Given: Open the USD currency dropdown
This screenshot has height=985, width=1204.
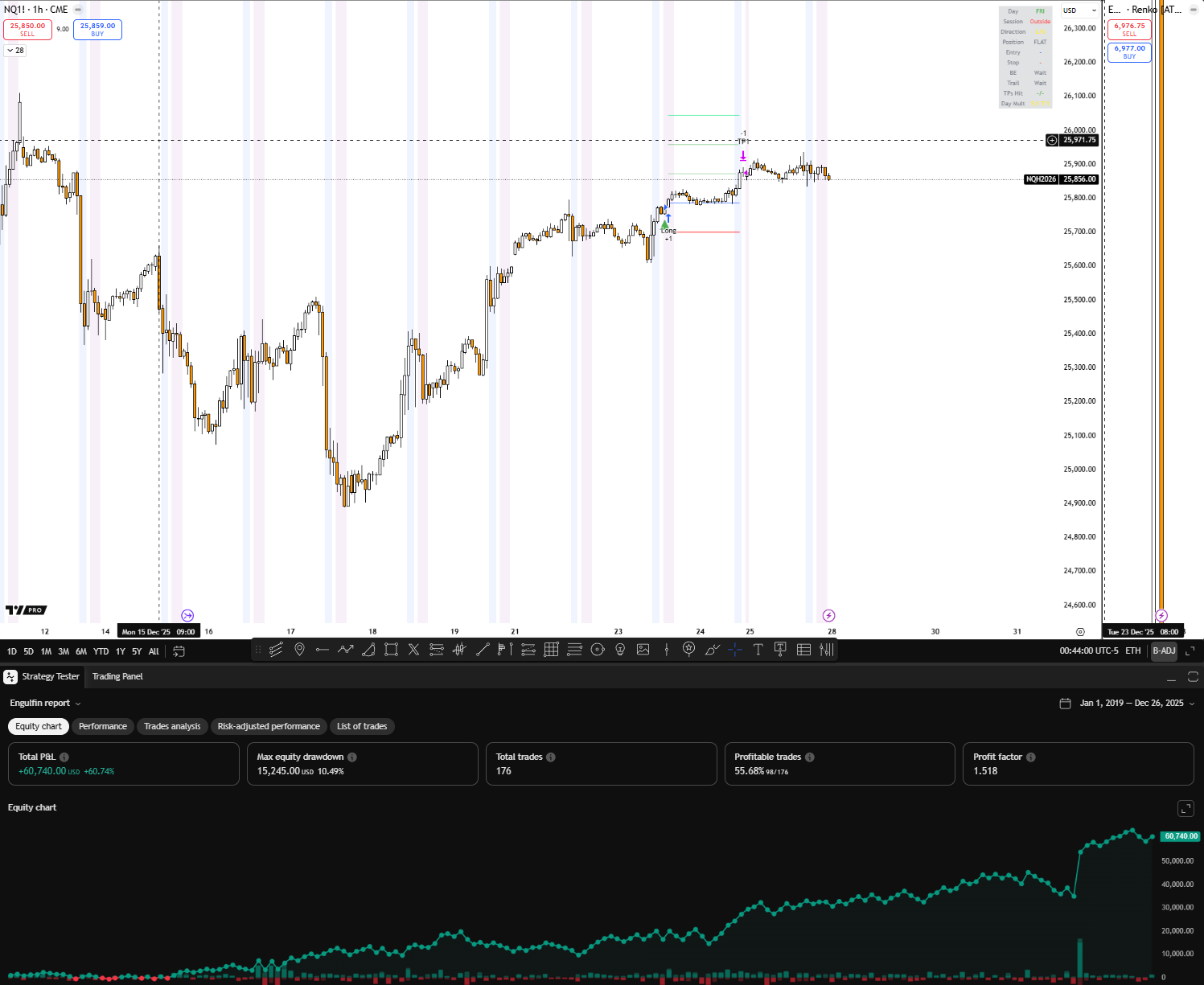Looking at the screenshot, I should (x=1079, y=10).
